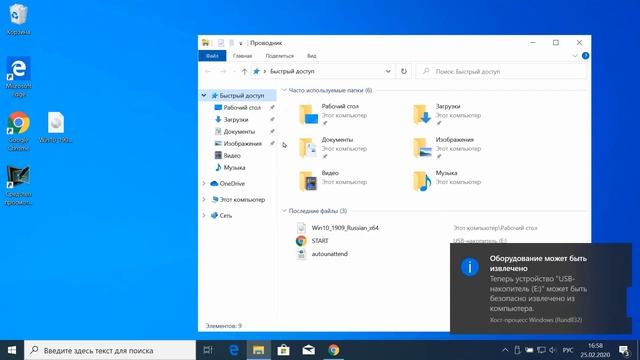This screenshot has width=640, height=360.
Task: Click the Видео folder icon in main pane
Action: click(x=308, y=181)
